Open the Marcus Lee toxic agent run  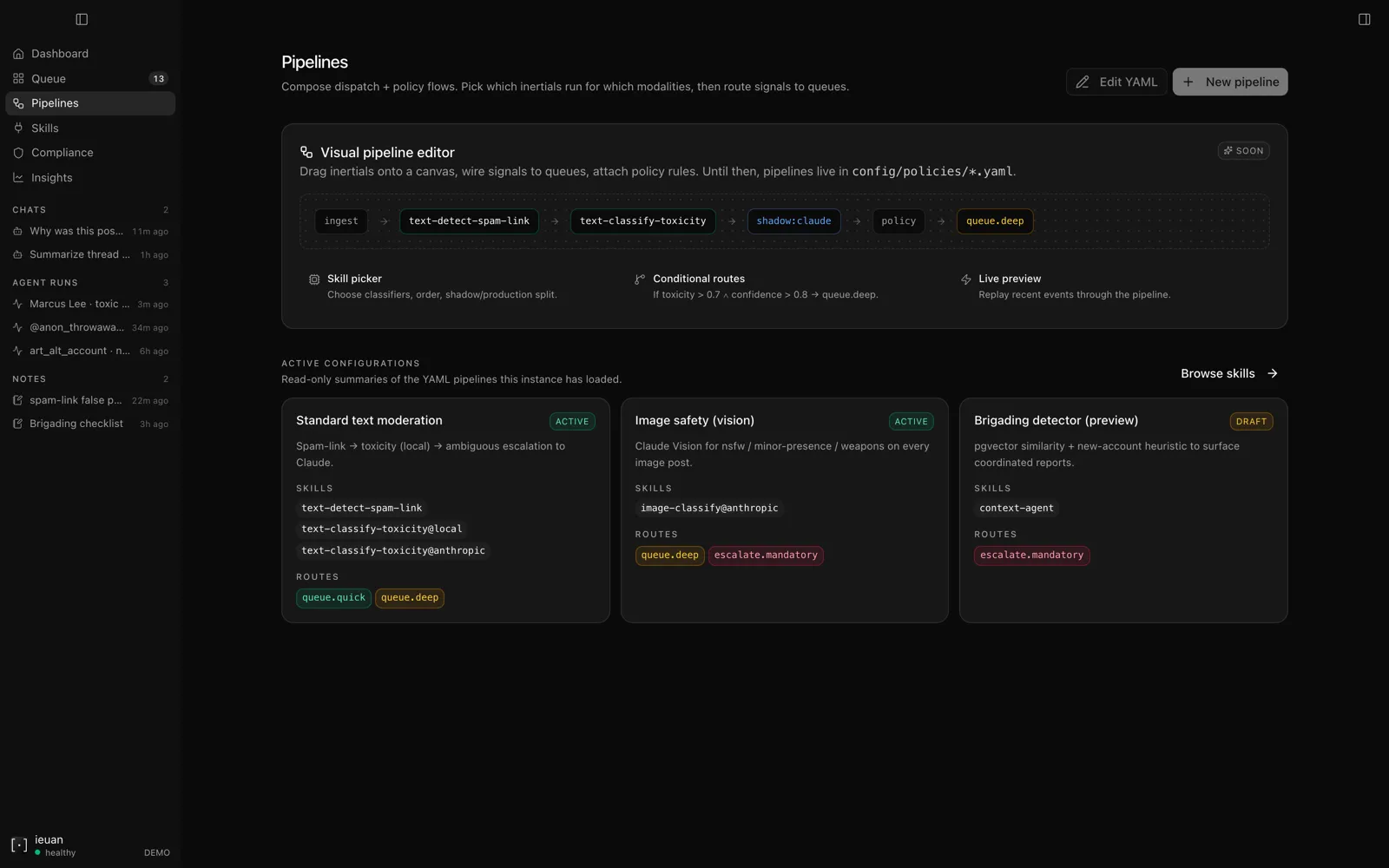[x=90, y=304]
